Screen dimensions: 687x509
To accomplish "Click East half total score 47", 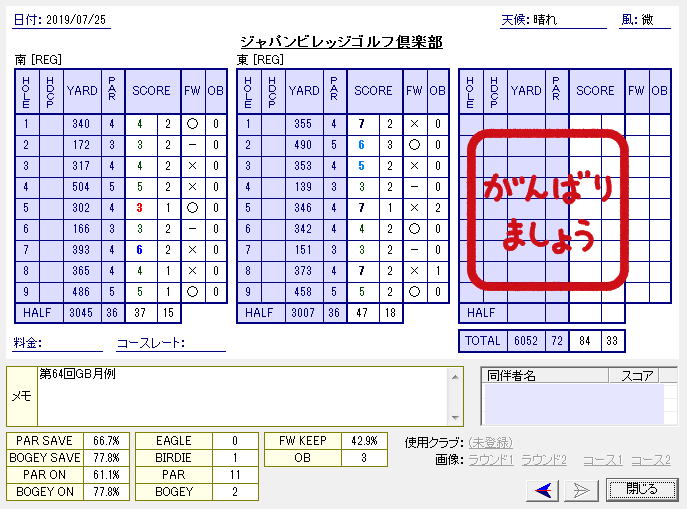I will 362,313.
